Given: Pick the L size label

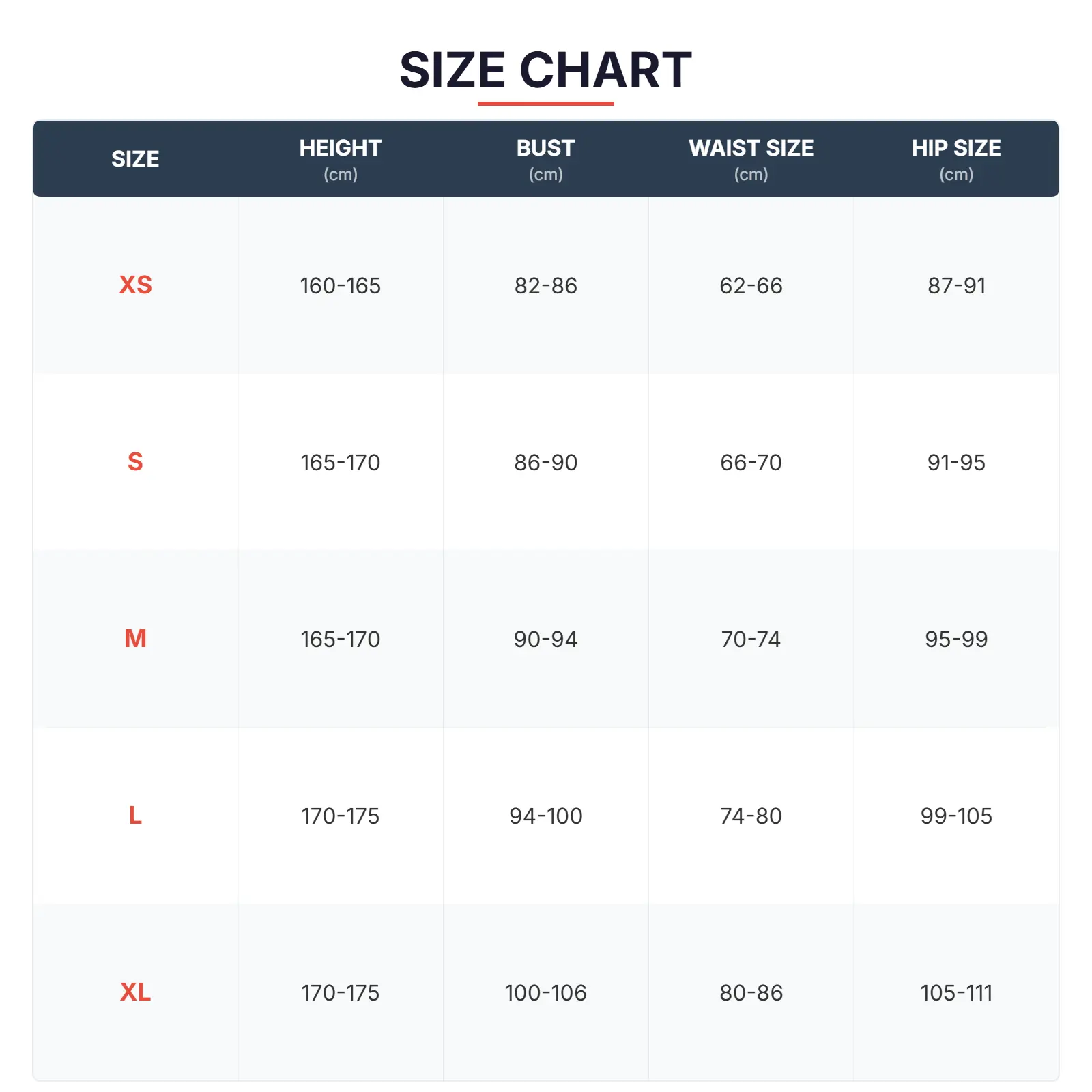Looking at the screenshot, I should (x=135, y=816).
